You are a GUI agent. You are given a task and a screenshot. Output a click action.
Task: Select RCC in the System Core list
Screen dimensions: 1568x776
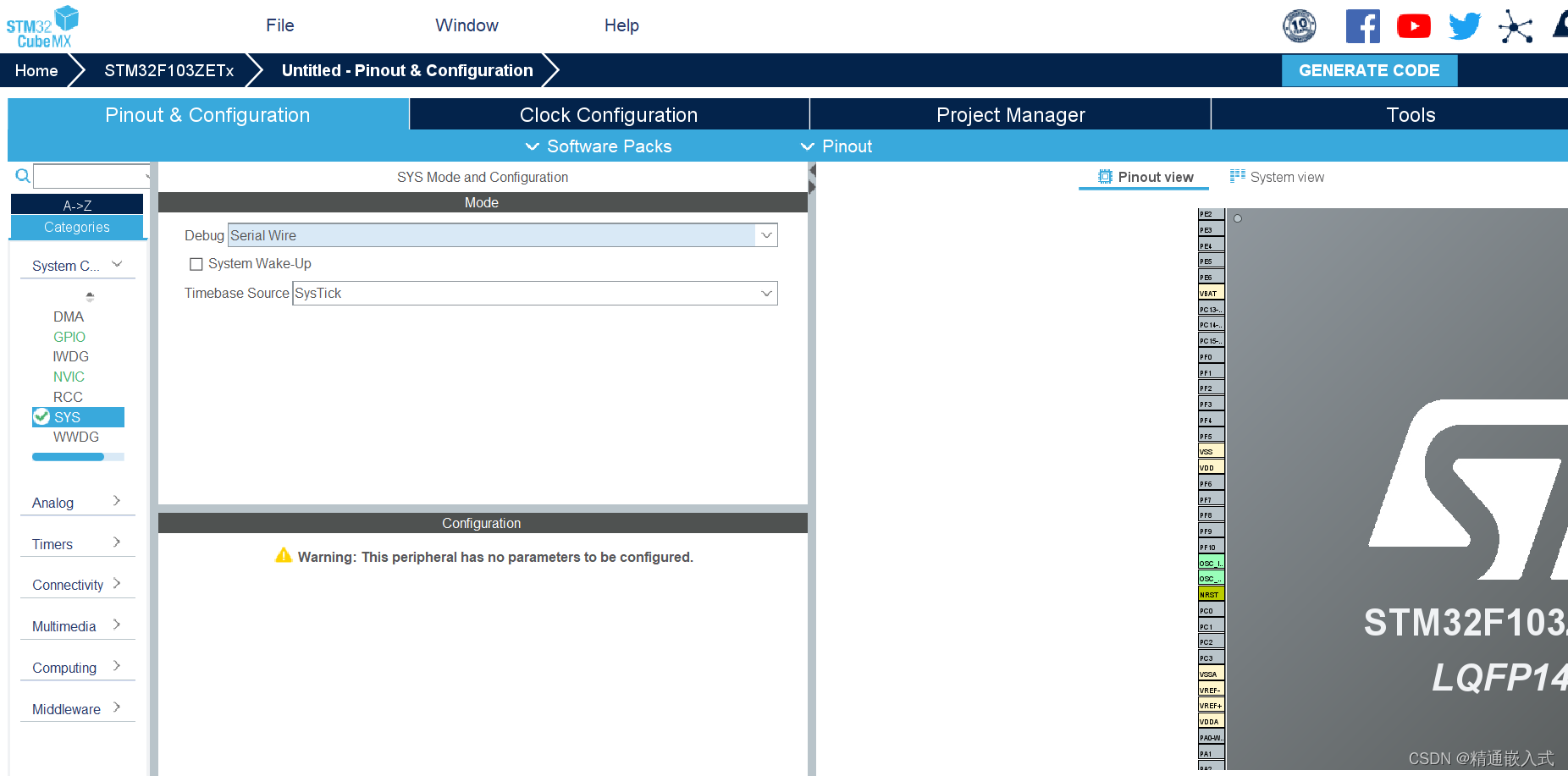68,397
